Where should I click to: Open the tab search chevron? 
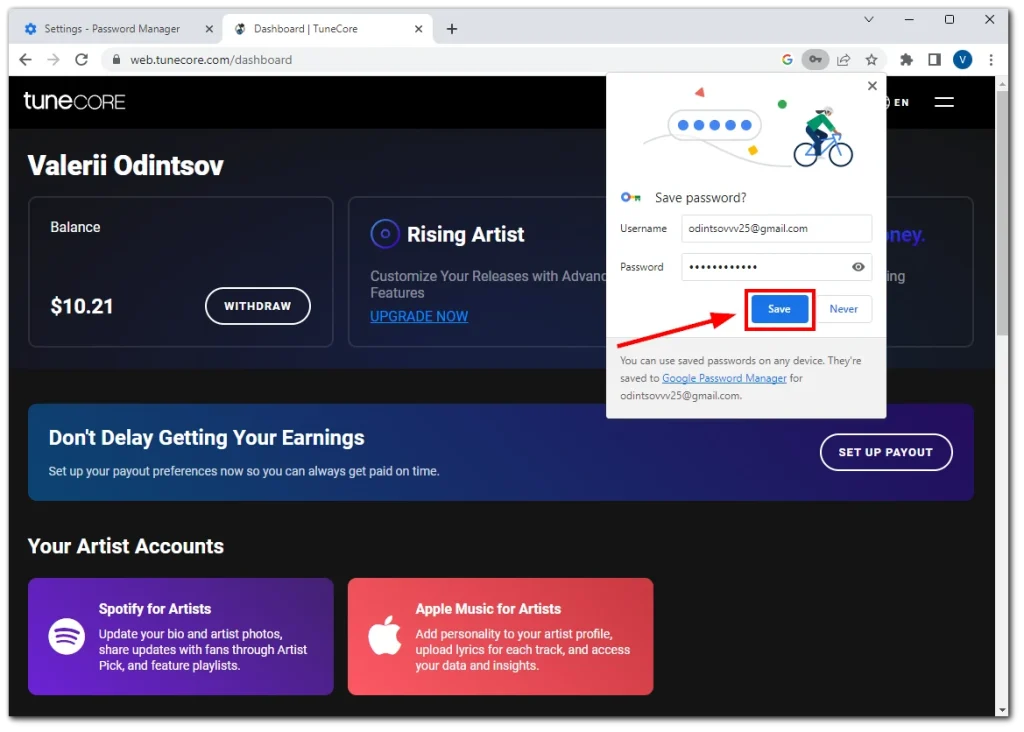(869, 20)
